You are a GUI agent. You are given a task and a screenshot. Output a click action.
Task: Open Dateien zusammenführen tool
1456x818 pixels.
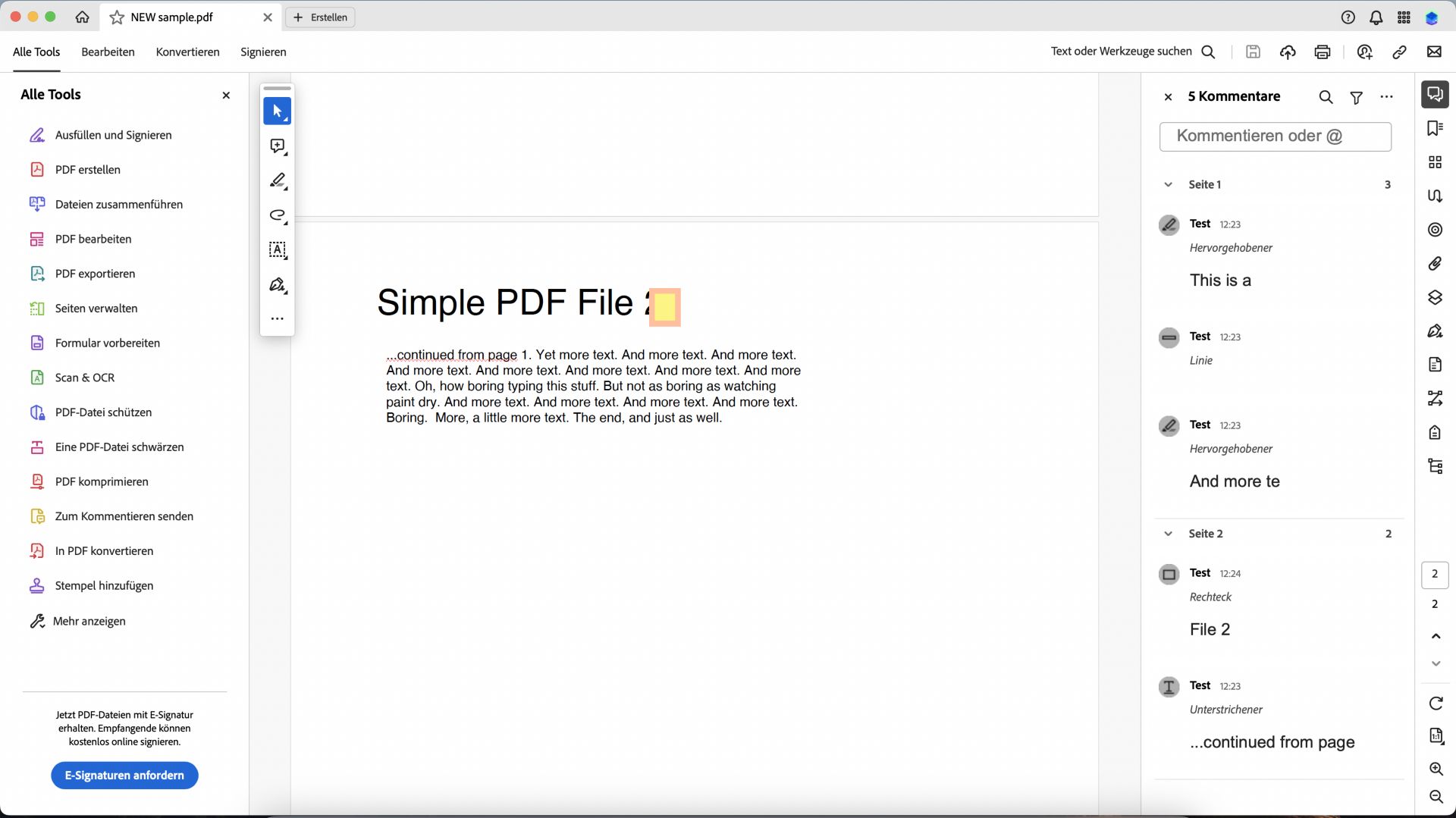[x=106, y=205]
